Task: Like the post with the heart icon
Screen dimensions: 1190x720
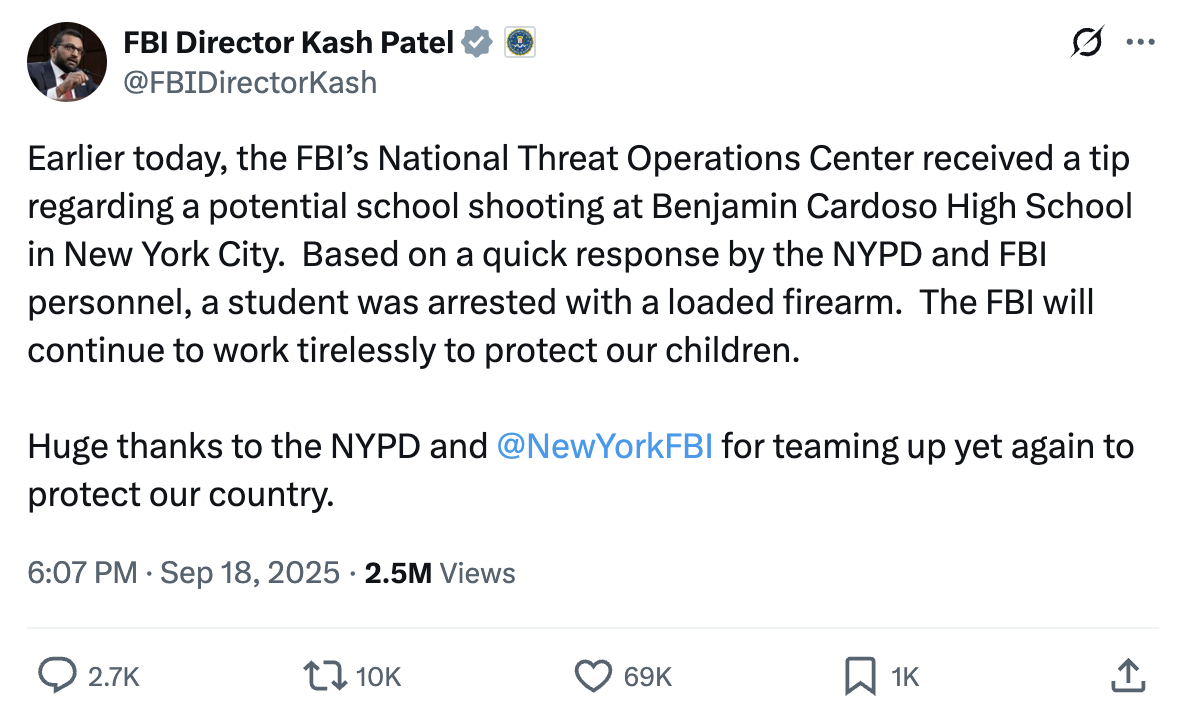Action: click(593, 677)
